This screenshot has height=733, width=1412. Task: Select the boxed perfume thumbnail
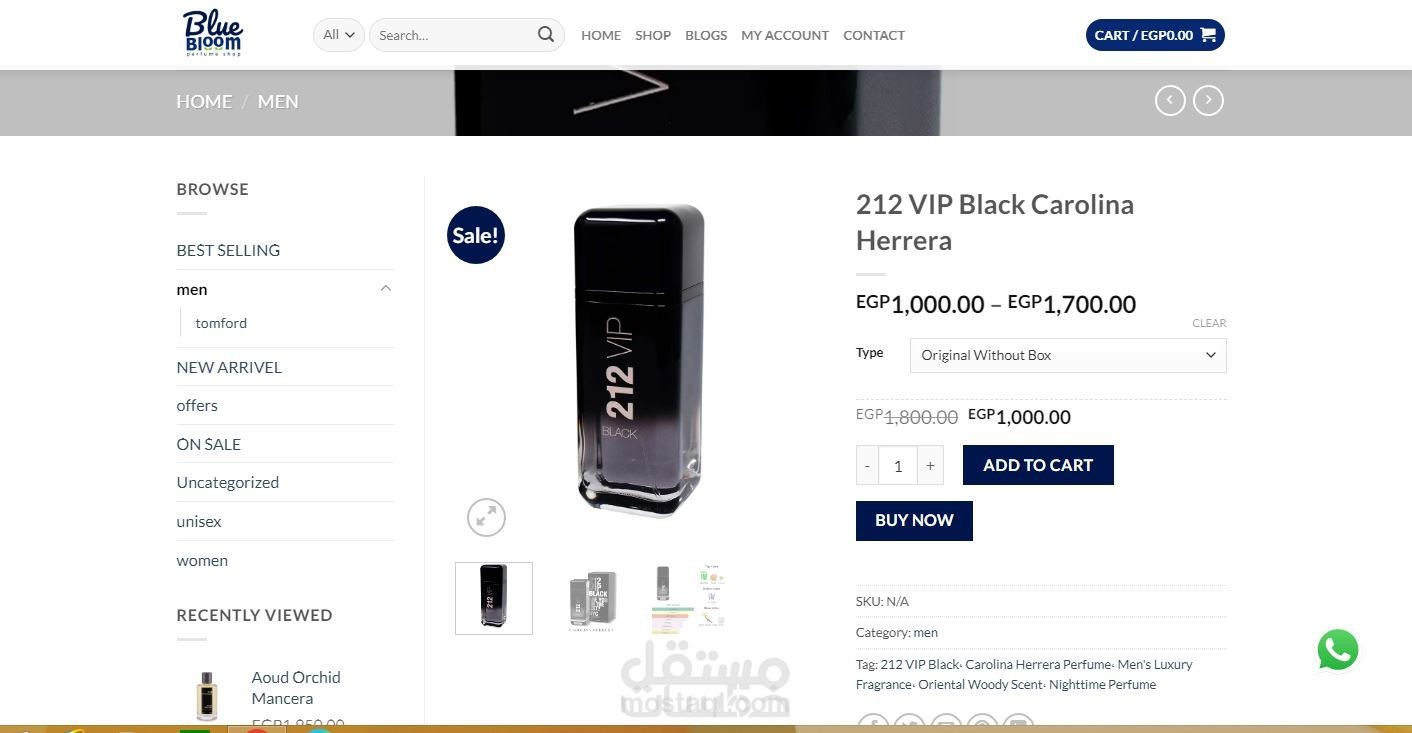click(x=593, y=599)
